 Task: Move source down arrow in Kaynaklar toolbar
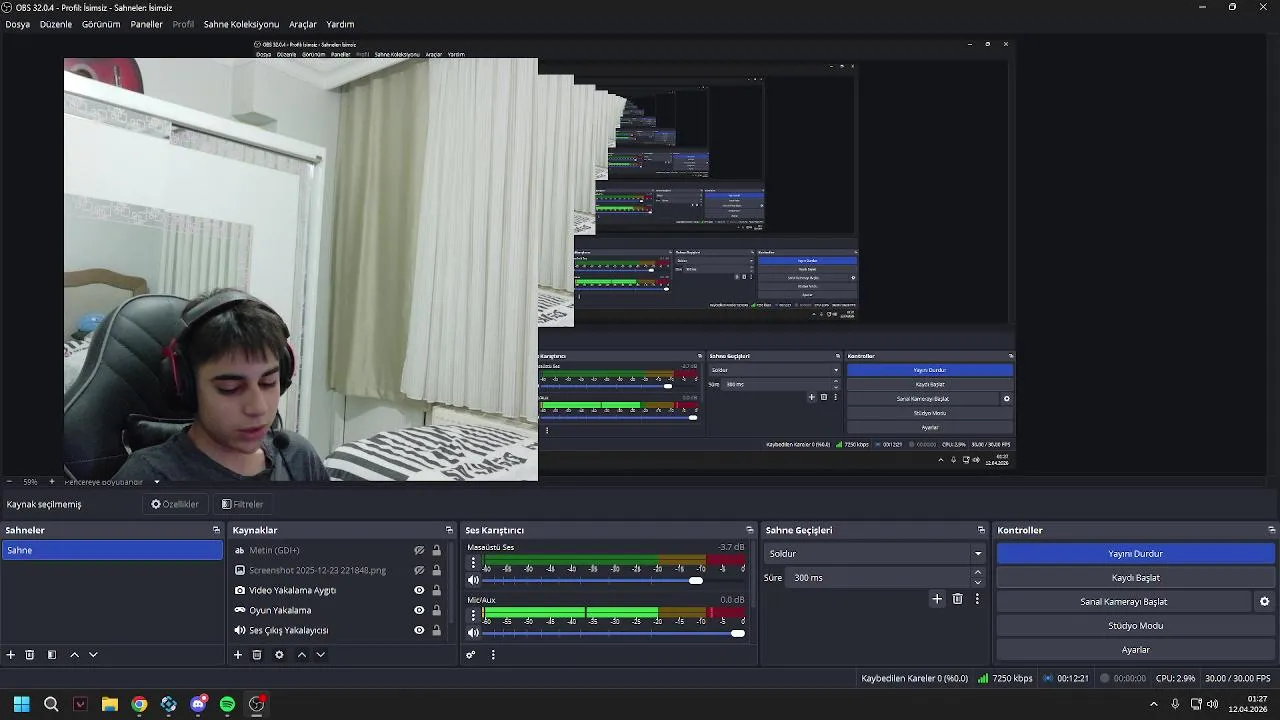pos(321,655)
